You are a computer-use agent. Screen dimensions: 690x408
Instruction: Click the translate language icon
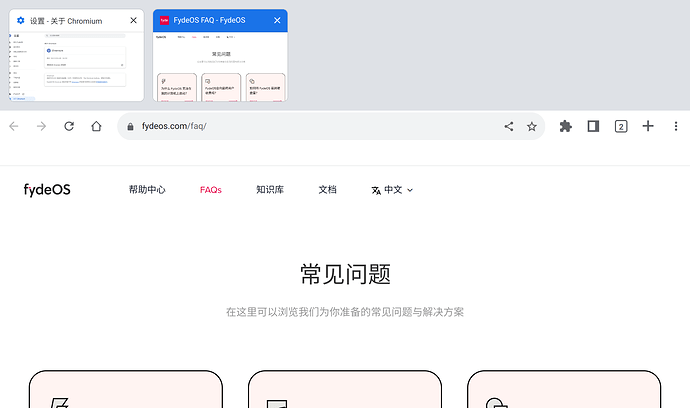tap(376, 190)
